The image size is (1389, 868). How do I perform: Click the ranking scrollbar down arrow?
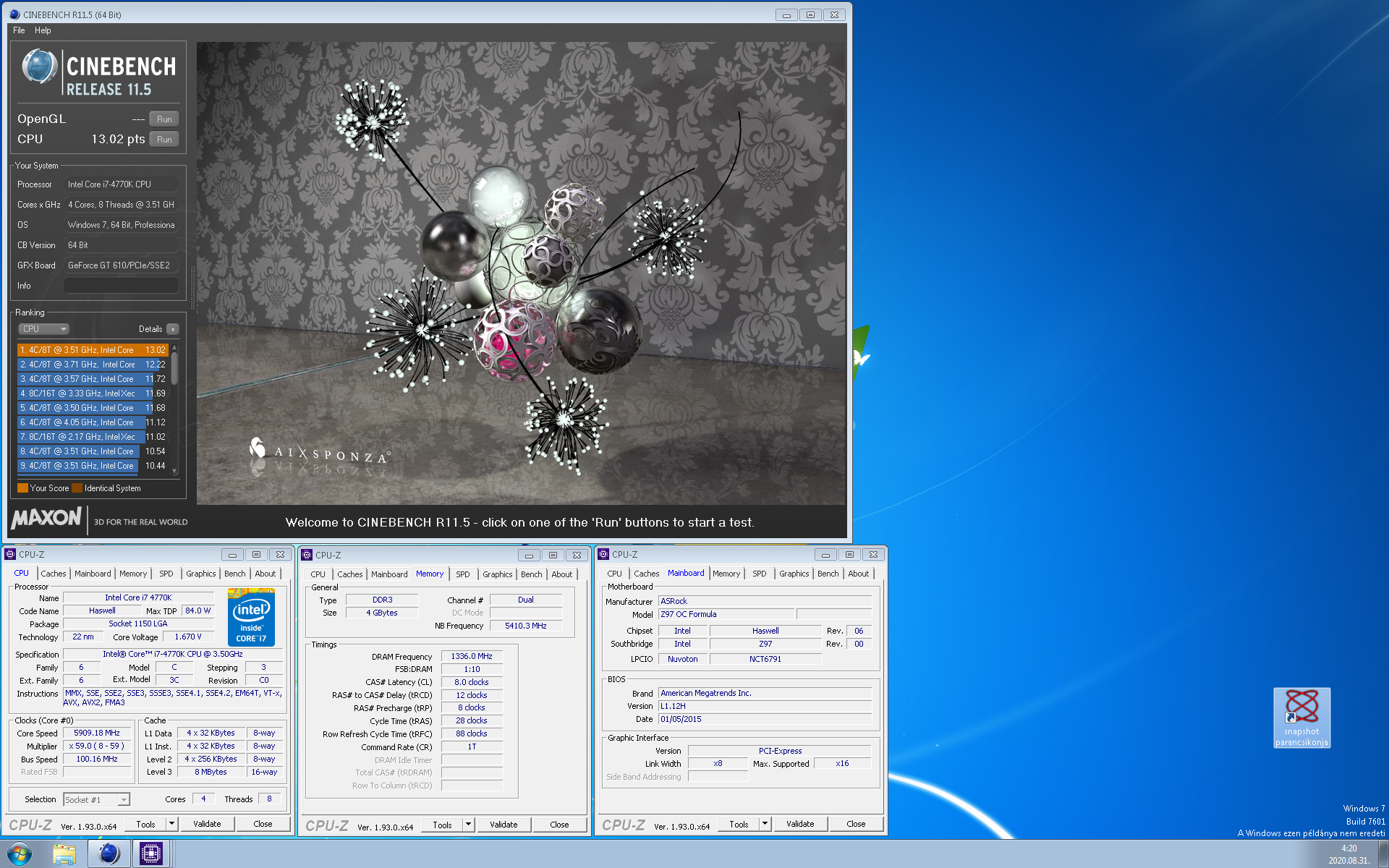pos(174,472)
